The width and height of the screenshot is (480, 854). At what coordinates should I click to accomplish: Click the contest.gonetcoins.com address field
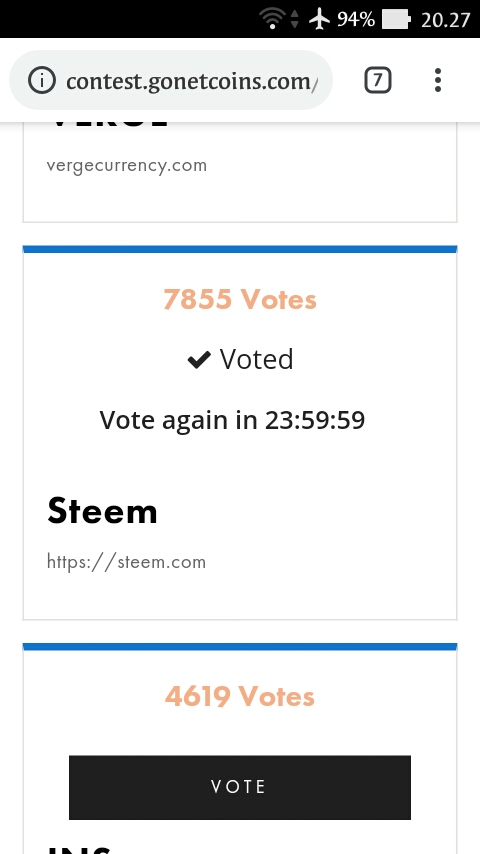point(171,81)
